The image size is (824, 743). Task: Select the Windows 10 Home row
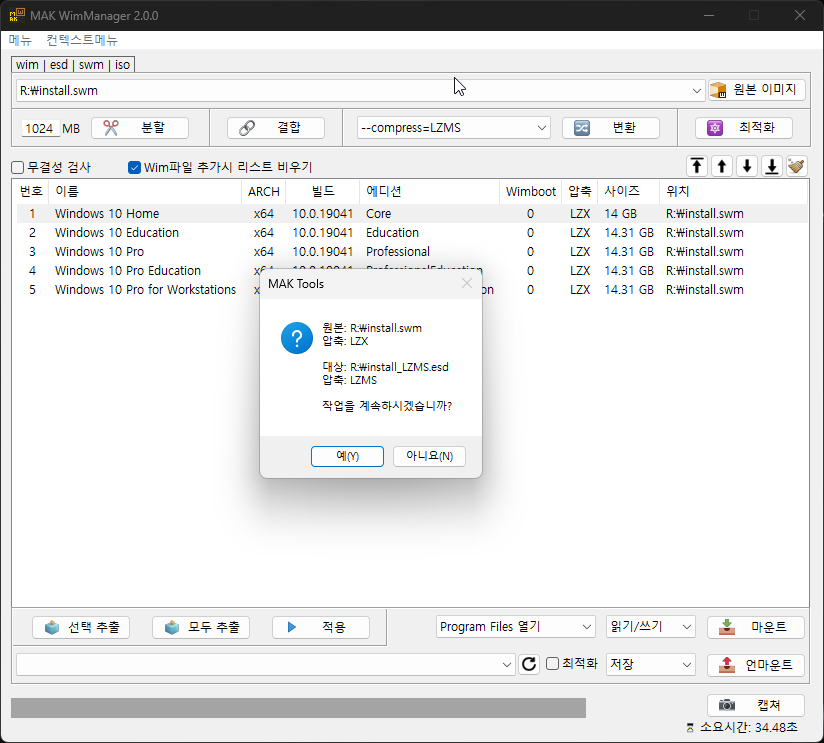point(412,214)
